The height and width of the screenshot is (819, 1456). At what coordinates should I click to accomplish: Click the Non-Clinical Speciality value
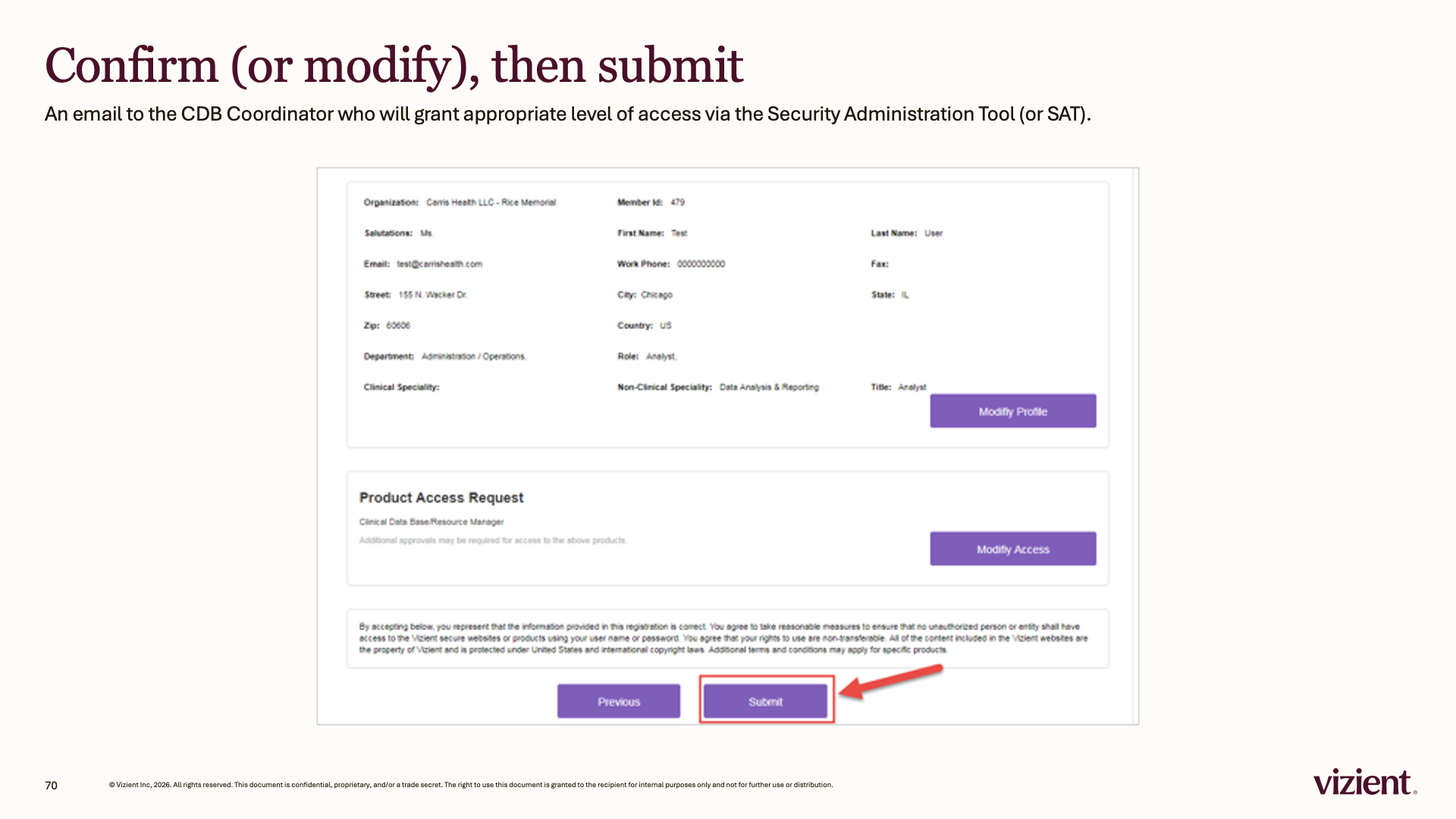770,388
